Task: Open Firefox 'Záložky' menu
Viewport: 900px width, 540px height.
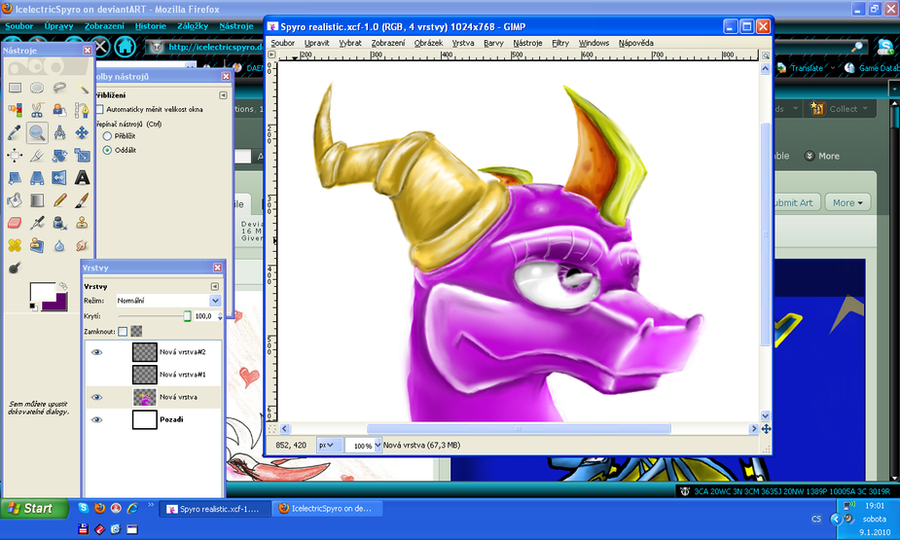Action: pyautogui.click(x=192, y=26)
